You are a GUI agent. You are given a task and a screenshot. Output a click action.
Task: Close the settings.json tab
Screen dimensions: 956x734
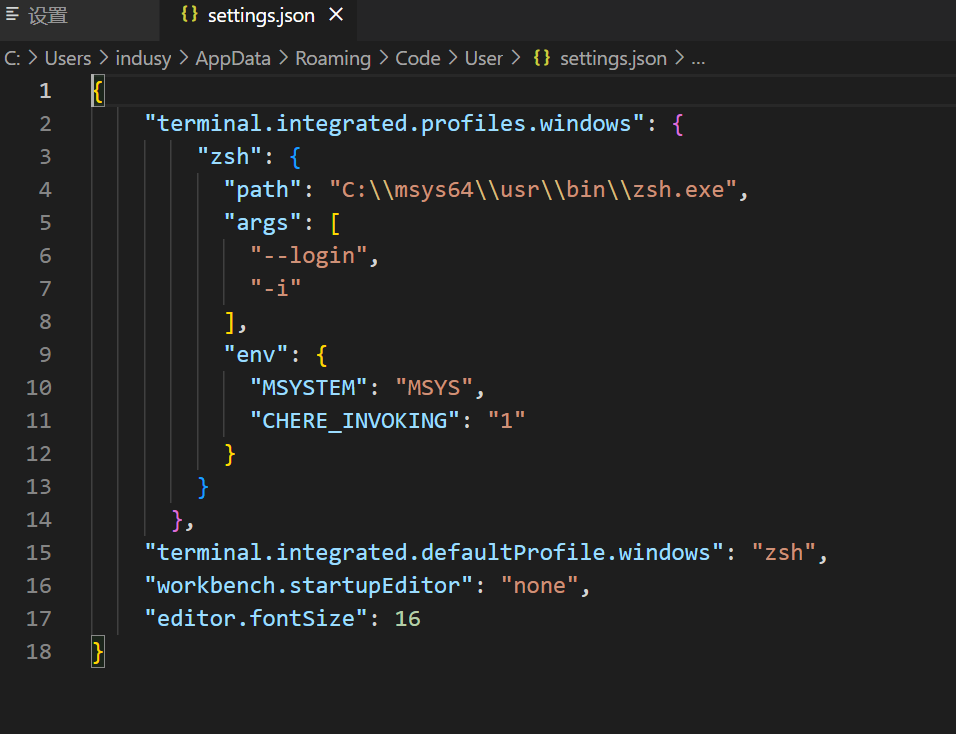(336, 15)
